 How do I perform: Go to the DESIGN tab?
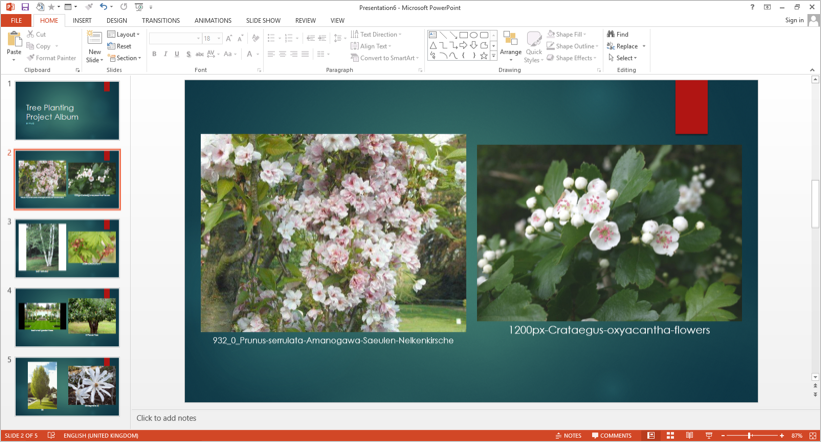(x=117, y=20)
